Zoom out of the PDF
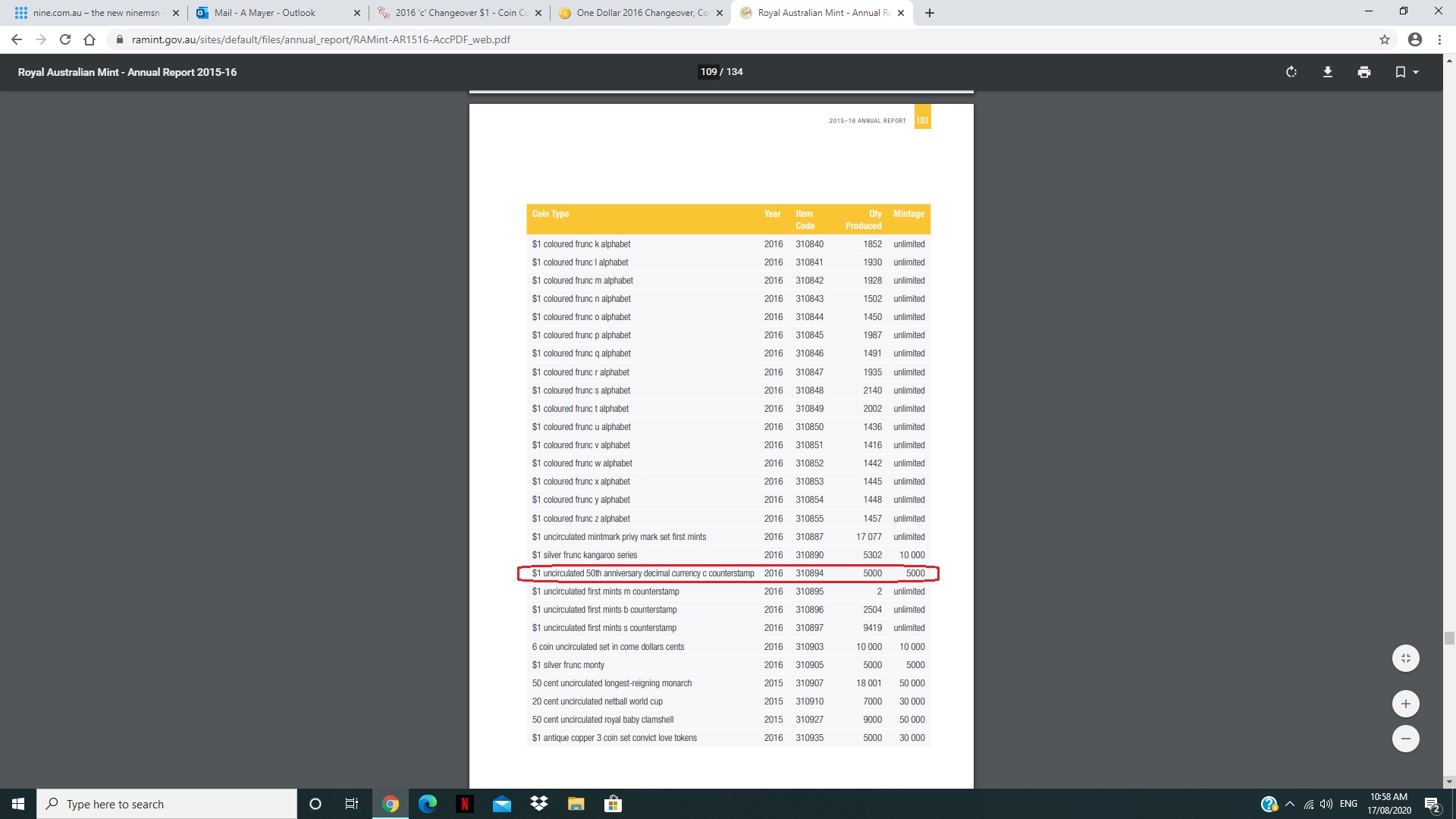 (1406, 739)
